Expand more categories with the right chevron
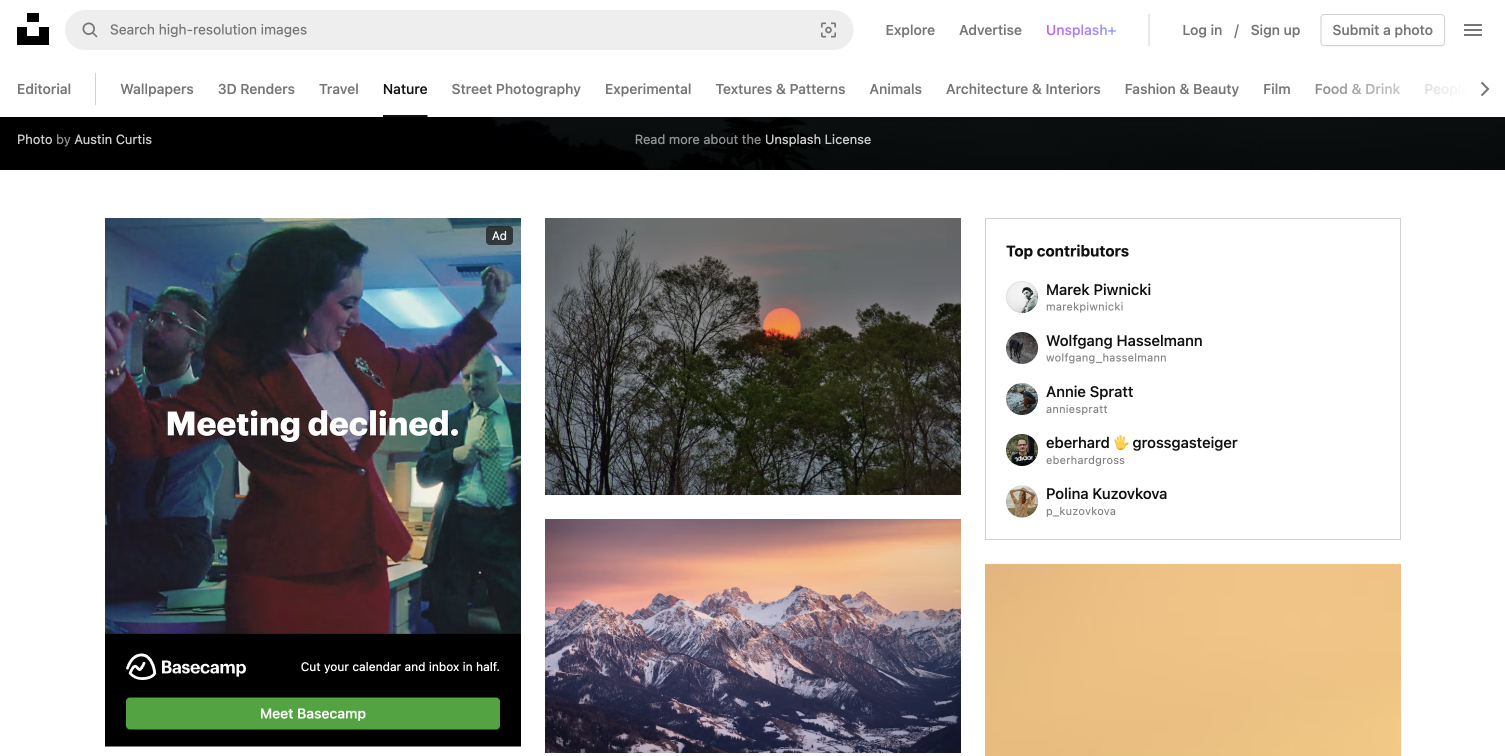This screenshot has height=756, width=1505. pyautogui.click(x=1487, y=89)
